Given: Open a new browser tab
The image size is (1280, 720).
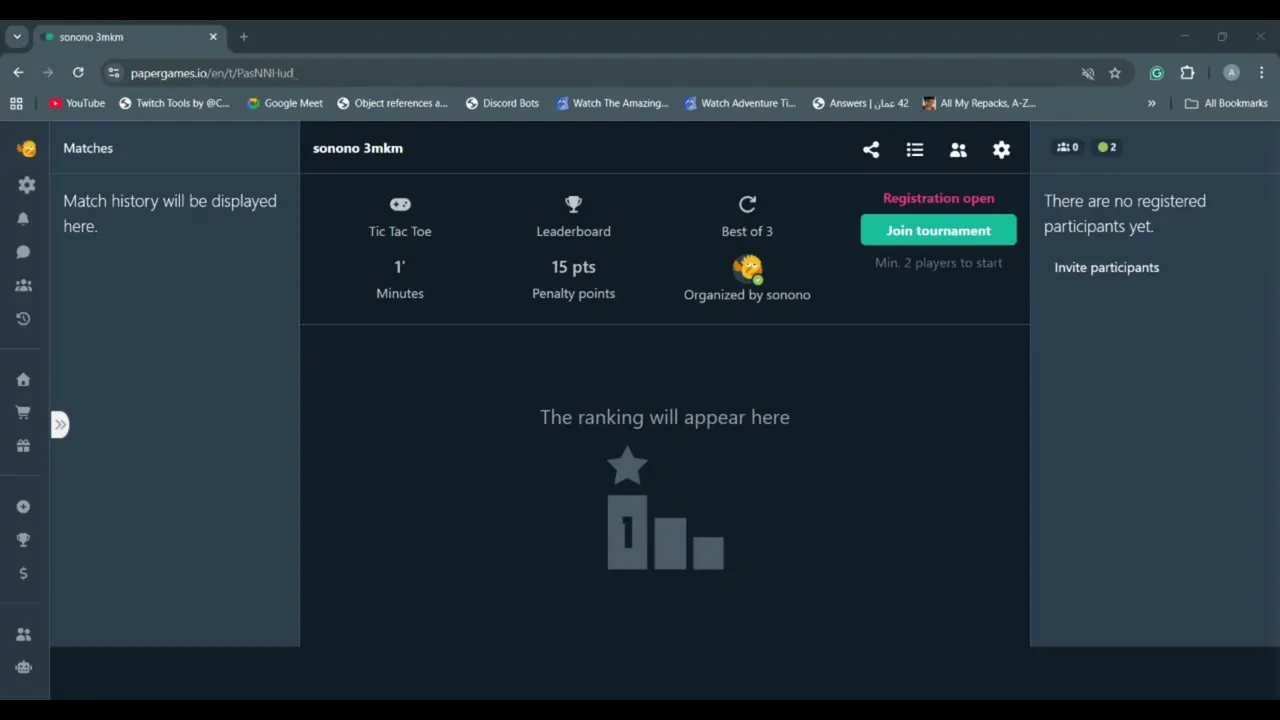Looking at the screenshot, I should pyautogui.click(x=243, y=37).
